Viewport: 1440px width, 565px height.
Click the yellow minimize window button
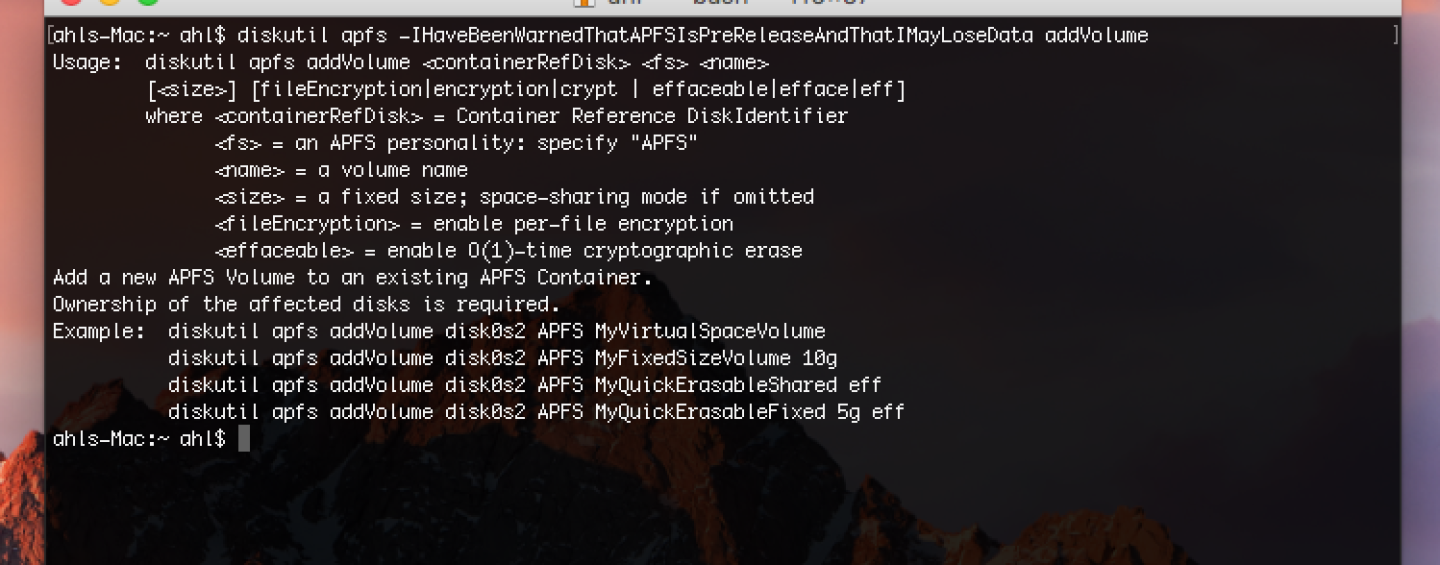click(110, 3)
